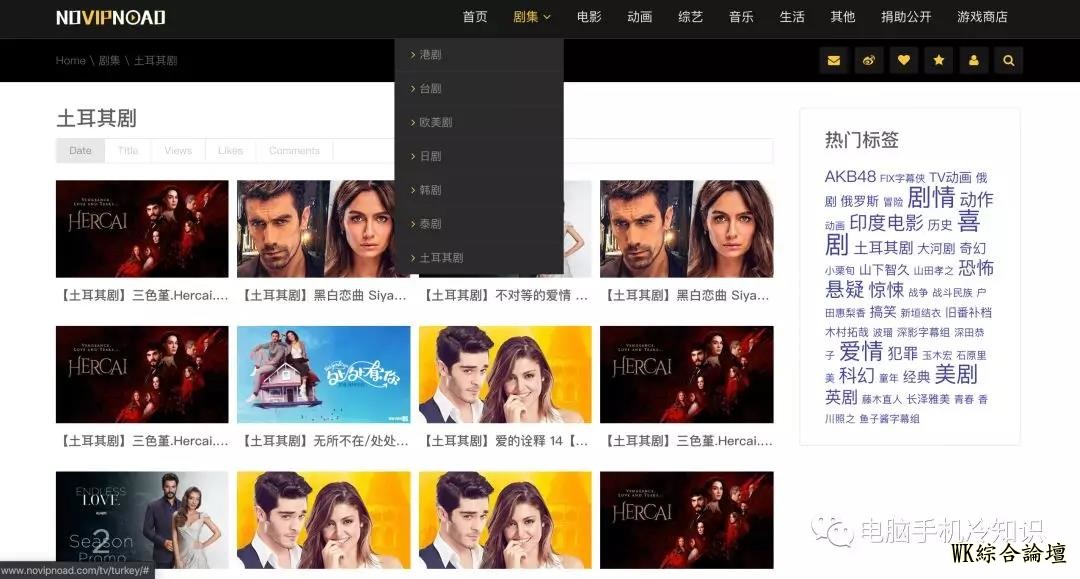Click the star icon button
1080x579 pixels.
(x=939, y=61)
